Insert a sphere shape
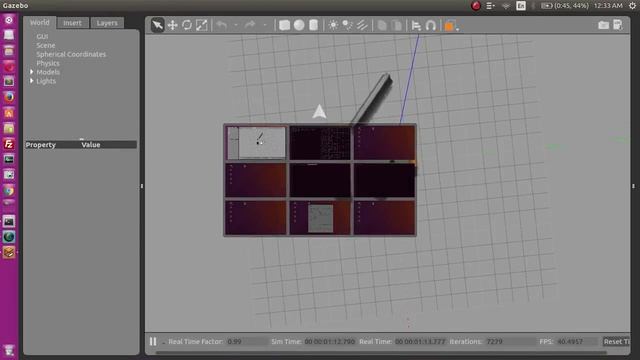The image size is (640, 360). pyautogui.click(x=299, y=25)
